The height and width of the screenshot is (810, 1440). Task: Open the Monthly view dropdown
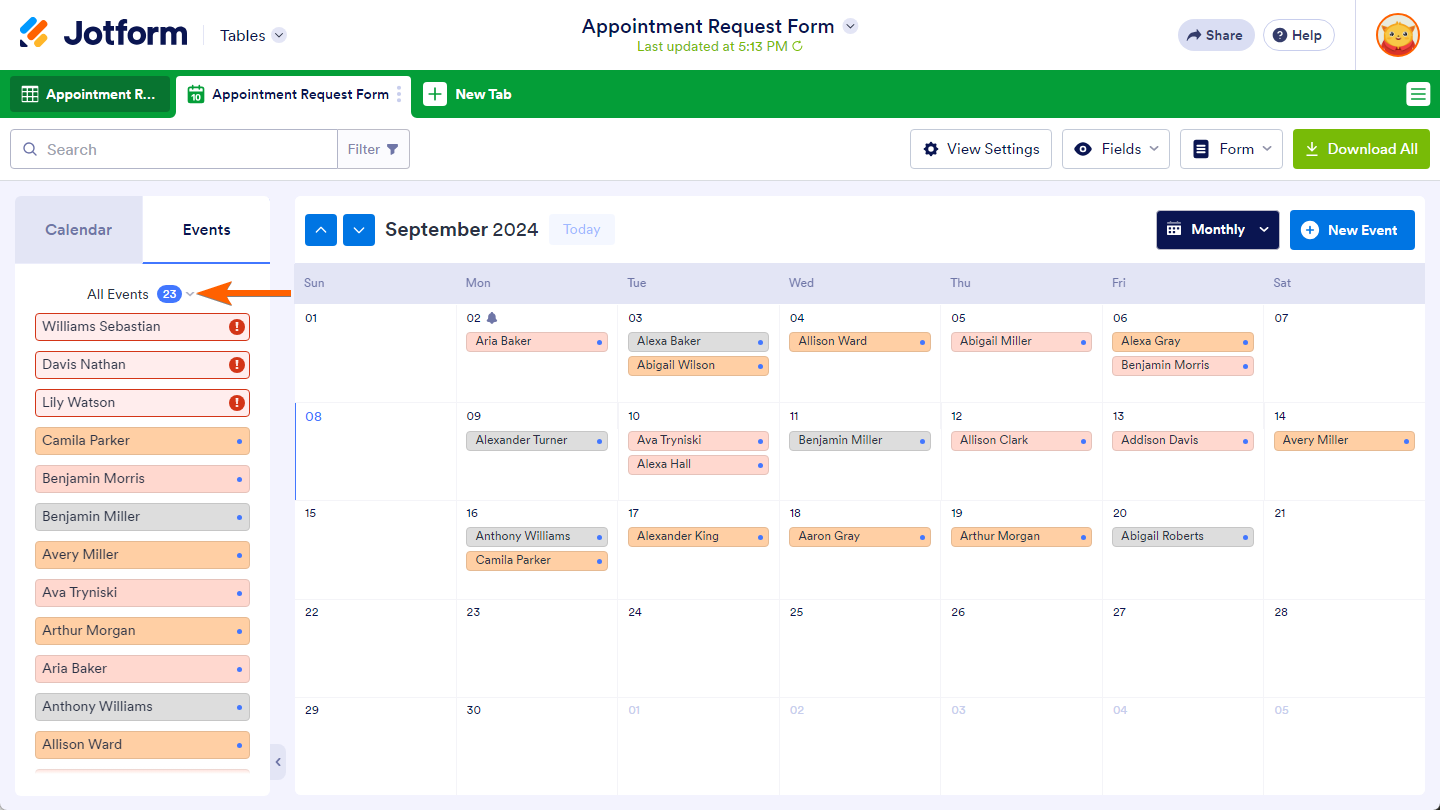point(1218,230)
